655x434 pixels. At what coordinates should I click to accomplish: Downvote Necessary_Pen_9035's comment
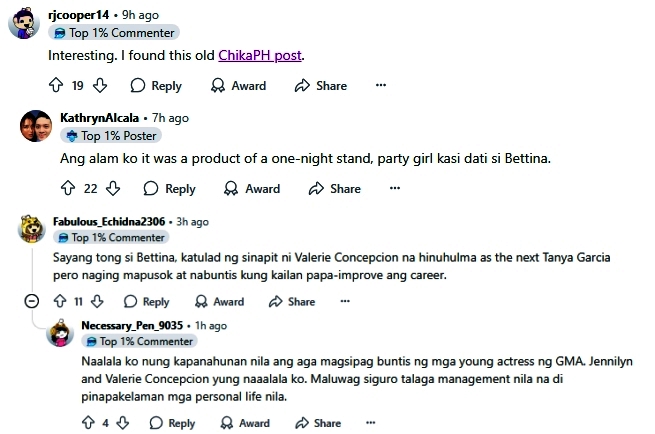[124, 423]
